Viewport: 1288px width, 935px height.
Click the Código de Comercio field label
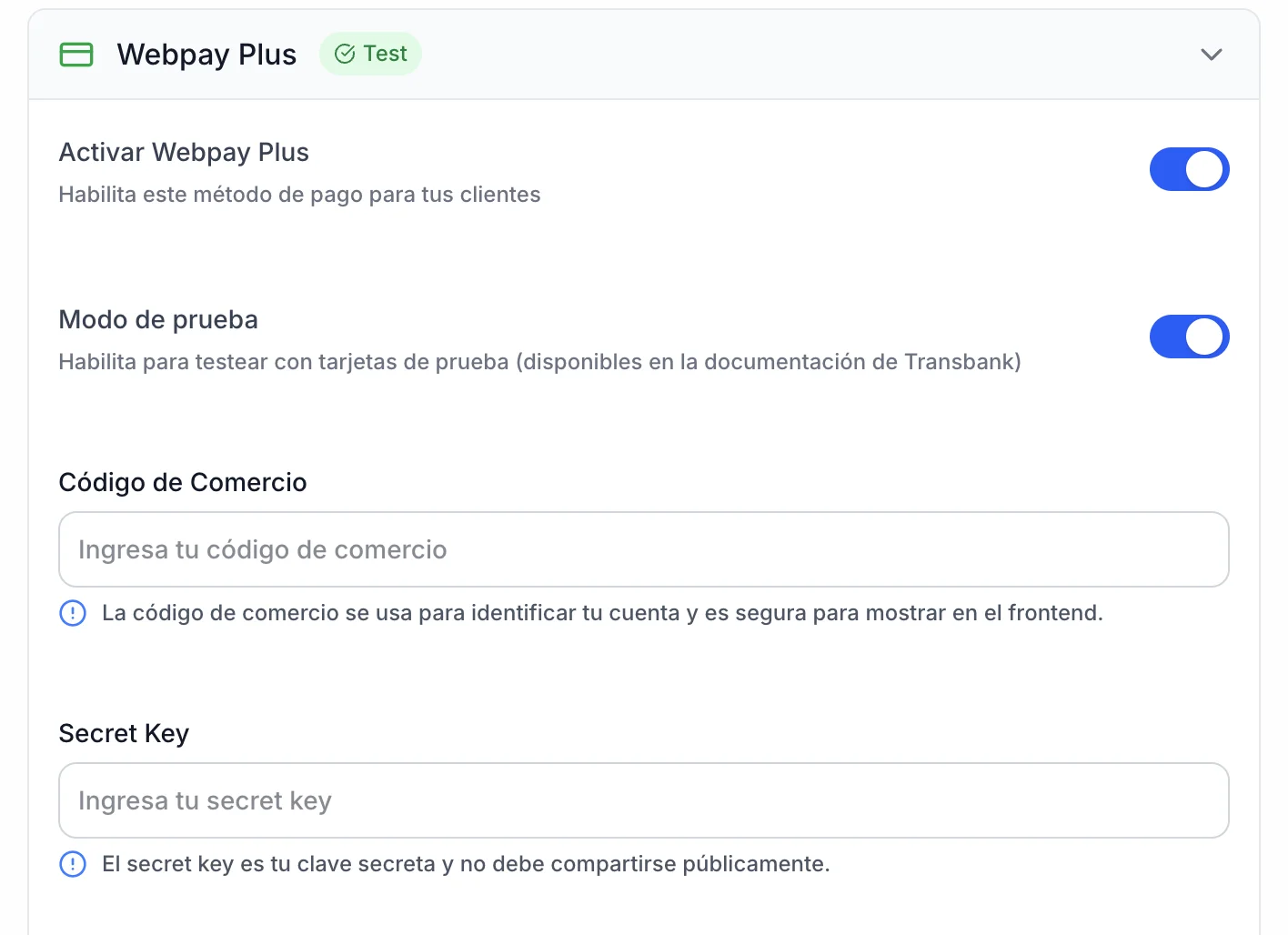[183, 482]
